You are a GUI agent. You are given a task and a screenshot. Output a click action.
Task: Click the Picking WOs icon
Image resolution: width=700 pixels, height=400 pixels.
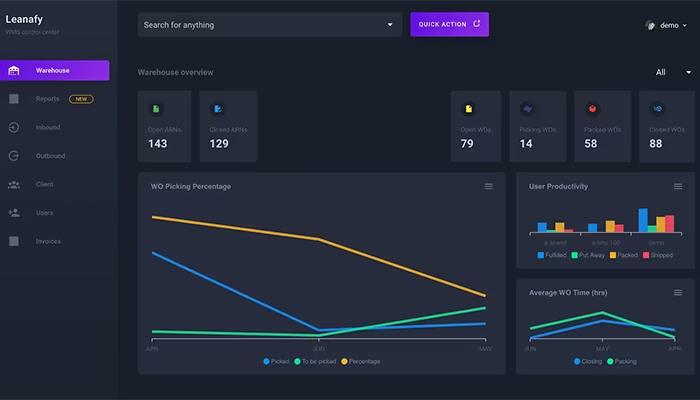pos(528,109)
